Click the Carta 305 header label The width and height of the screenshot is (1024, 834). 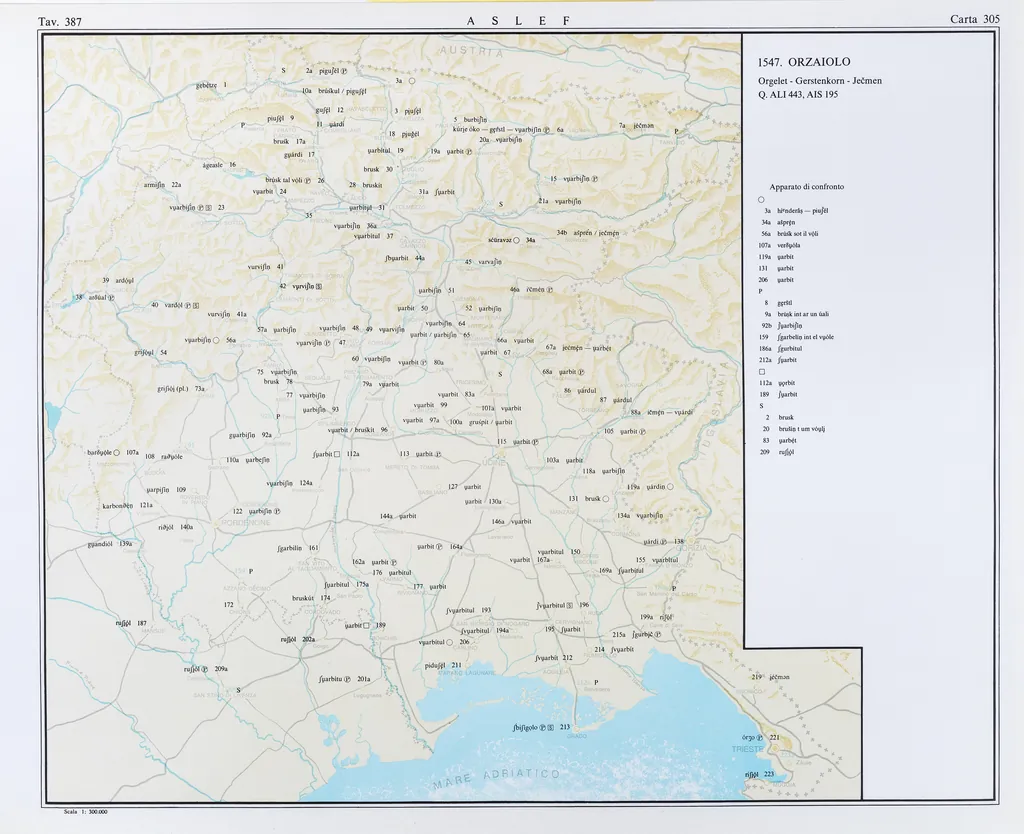pyautogui.click(x=976, y=19)
